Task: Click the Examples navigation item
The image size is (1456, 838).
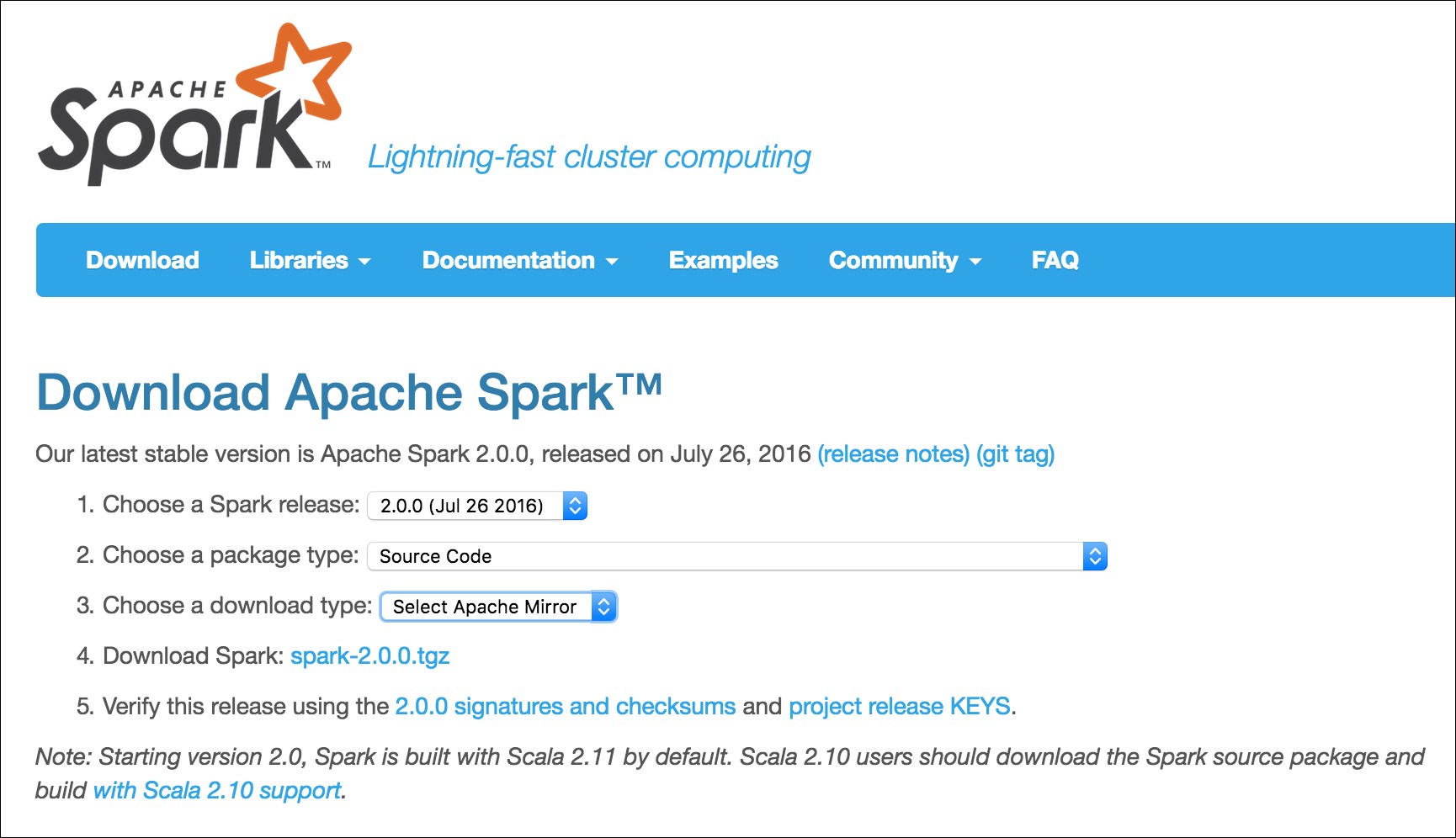Action: click(722, 260)
